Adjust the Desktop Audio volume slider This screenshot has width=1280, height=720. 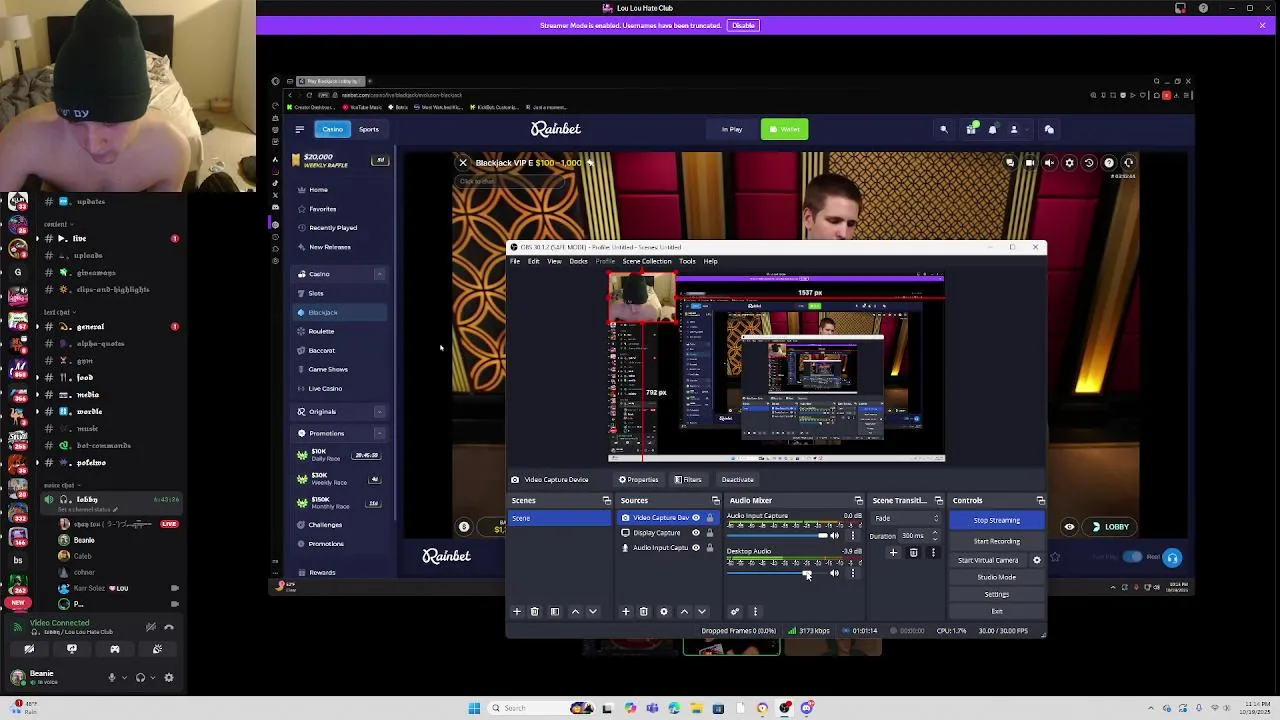pos(776,573)
